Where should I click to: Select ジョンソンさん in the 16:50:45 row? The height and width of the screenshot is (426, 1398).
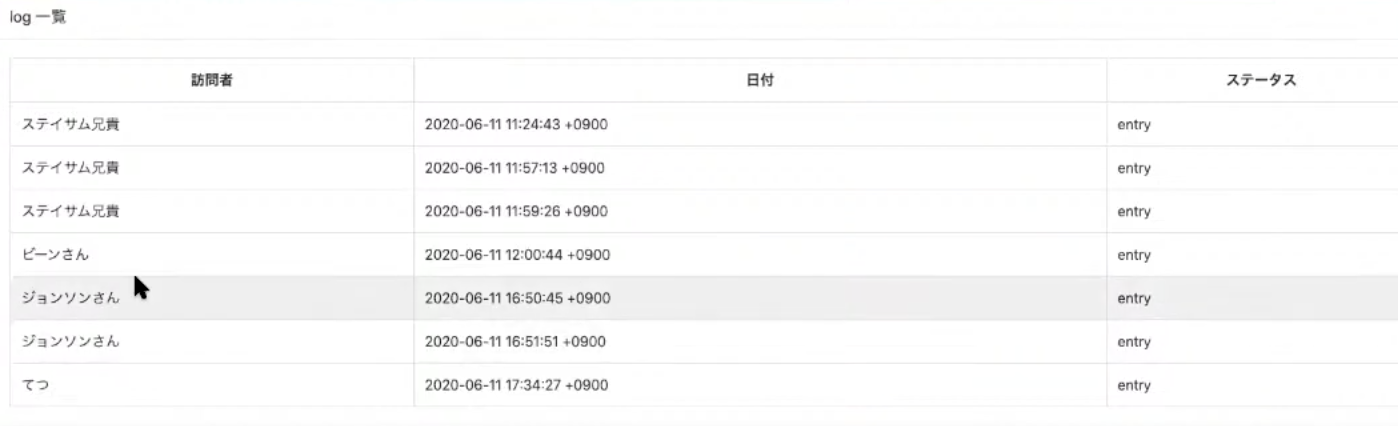[71, 298]
